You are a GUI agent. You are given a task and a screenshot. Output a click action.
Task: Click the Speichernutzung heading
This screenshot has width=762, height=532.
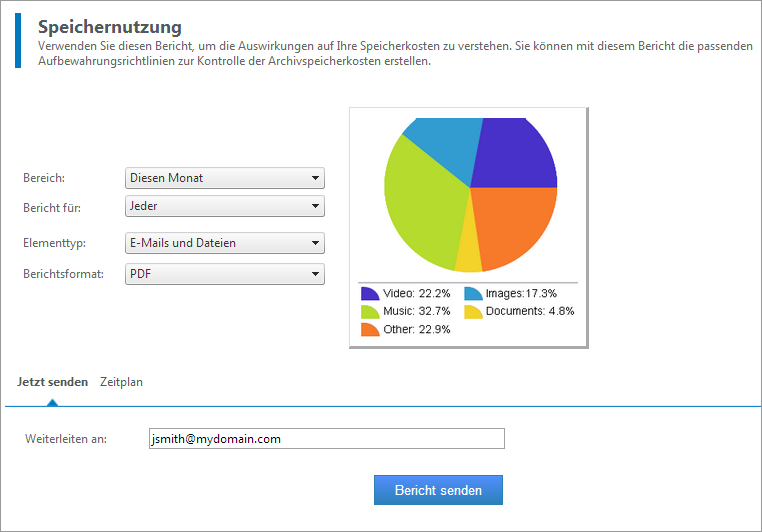[110, 26]
